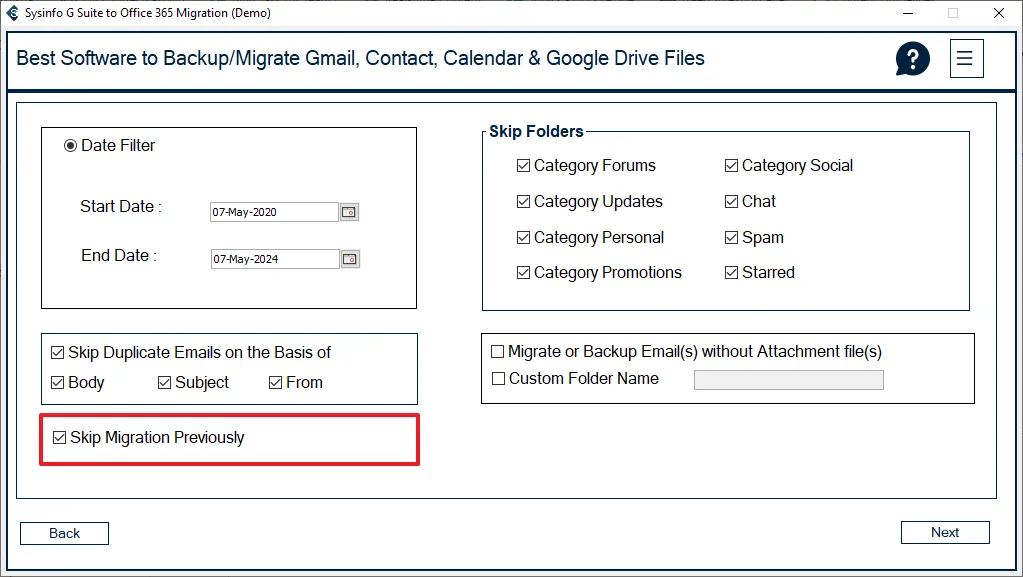The image size is (1023, 577).
Task: Toggle the Spam skip folder checkbox
Action: click(731, 238)
